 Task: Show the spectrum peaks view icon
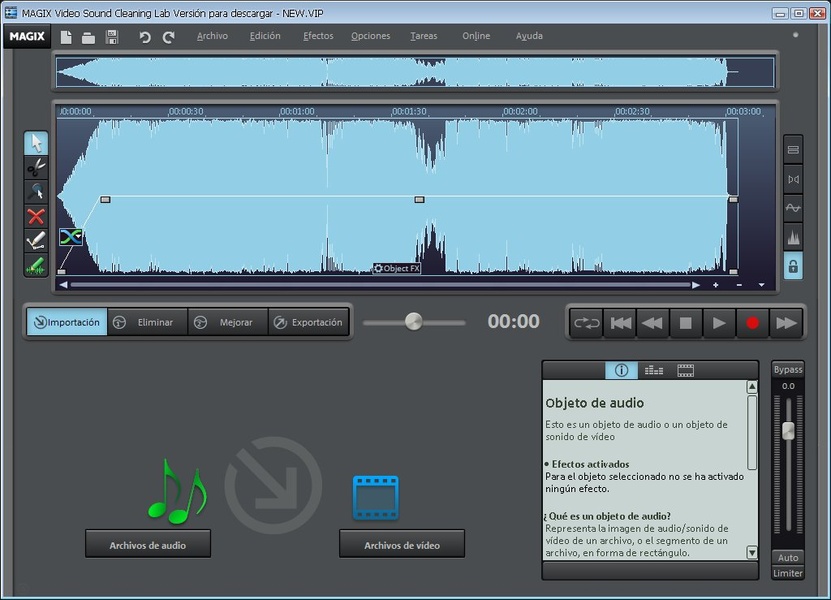pyautogui.click(x=793, y=237)
